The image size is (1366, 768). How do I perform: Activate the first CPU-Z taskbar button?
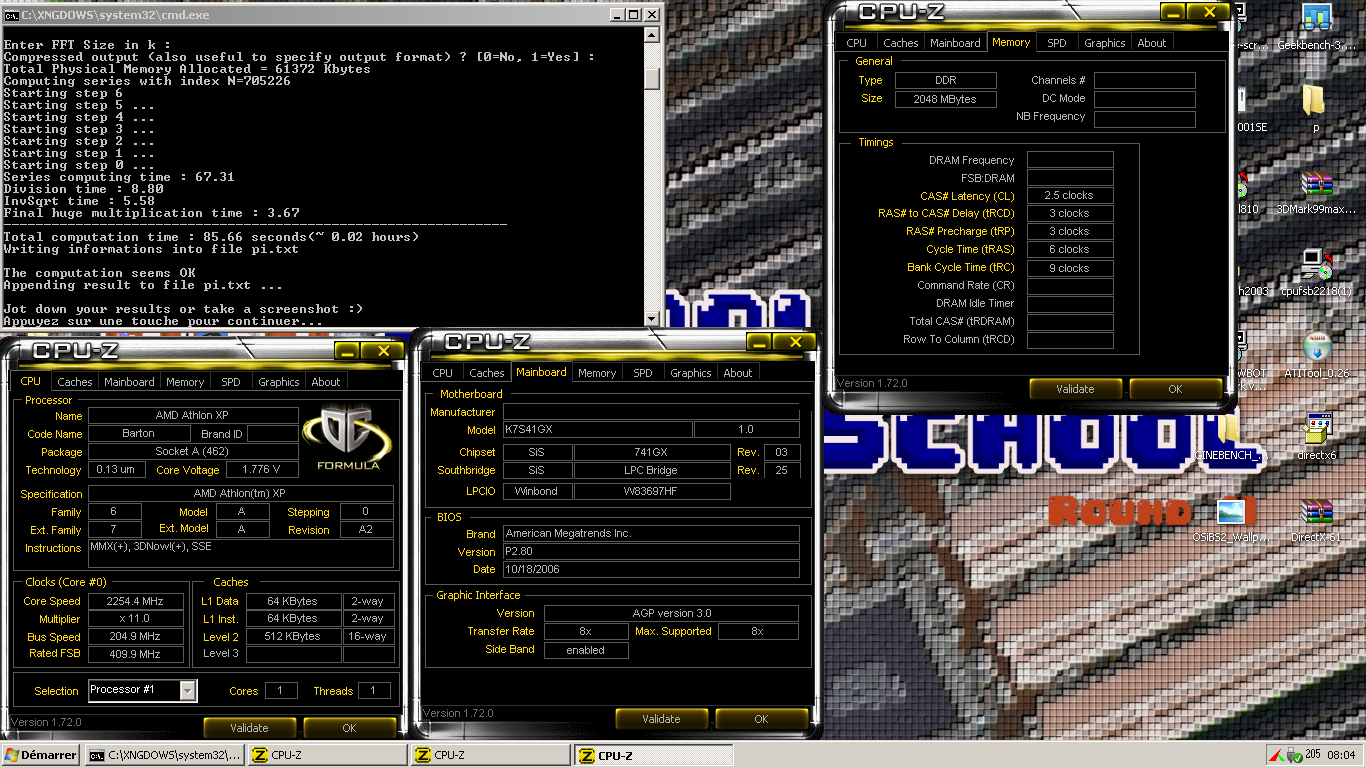coord(327,755)
